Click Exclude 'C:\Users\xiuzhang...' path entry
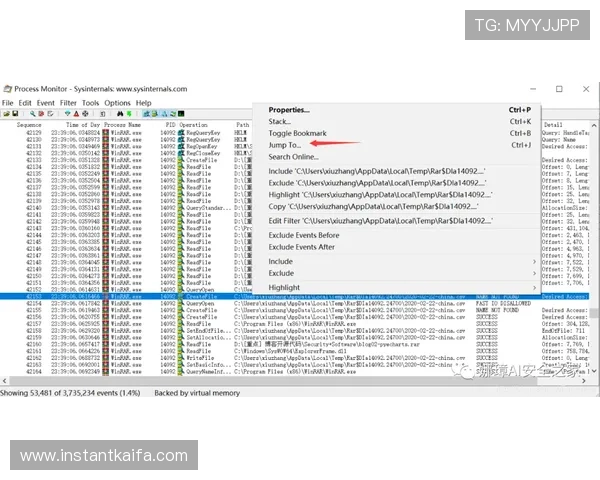This screenshot has width=600, height=480. (x=396, y=183)
